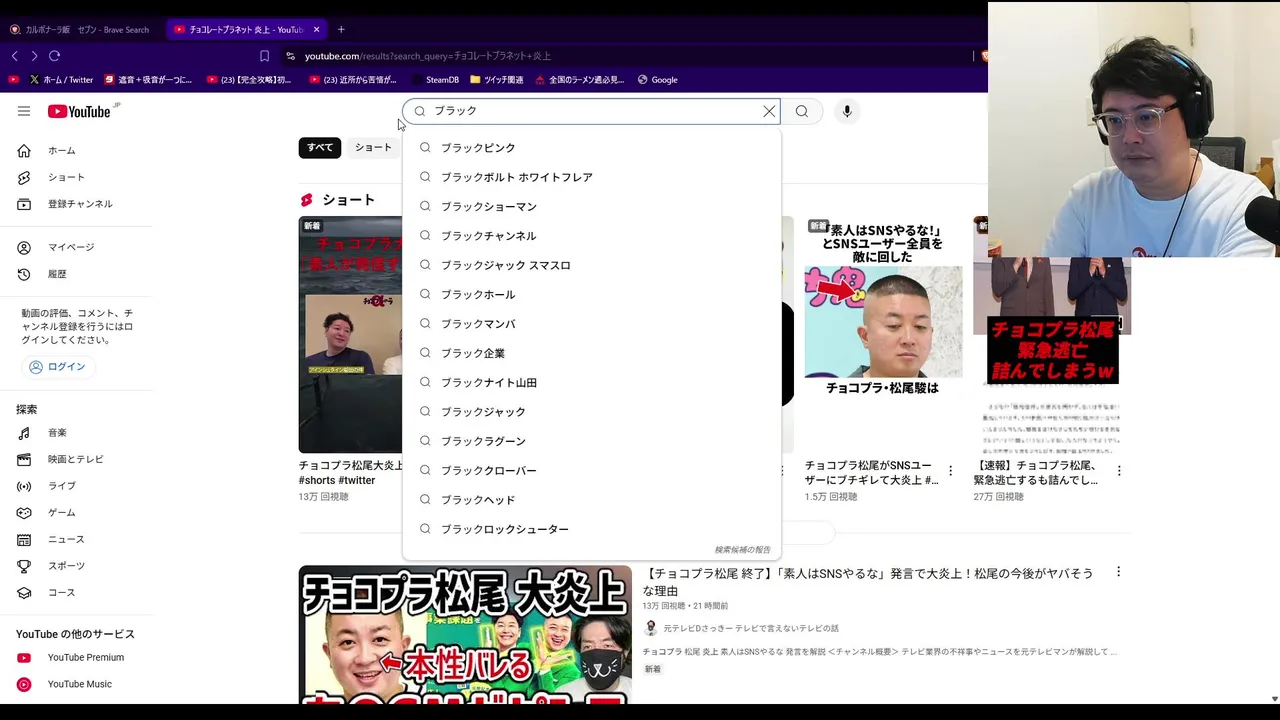Viewport: 1280px width, 720px height.
Task: Choose suggestion ブラックピンク
Action: click(591, 148)
